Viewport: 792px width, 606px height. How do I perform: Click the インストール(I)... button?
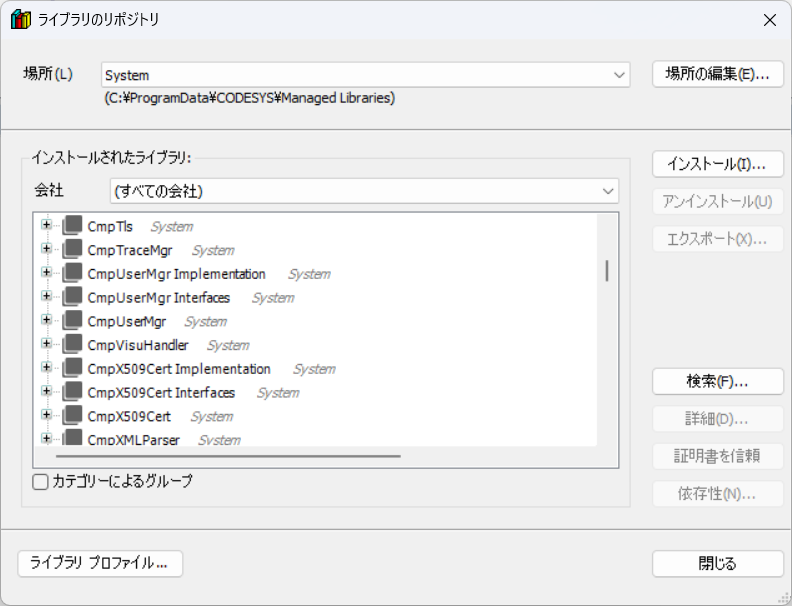point(718,164)
